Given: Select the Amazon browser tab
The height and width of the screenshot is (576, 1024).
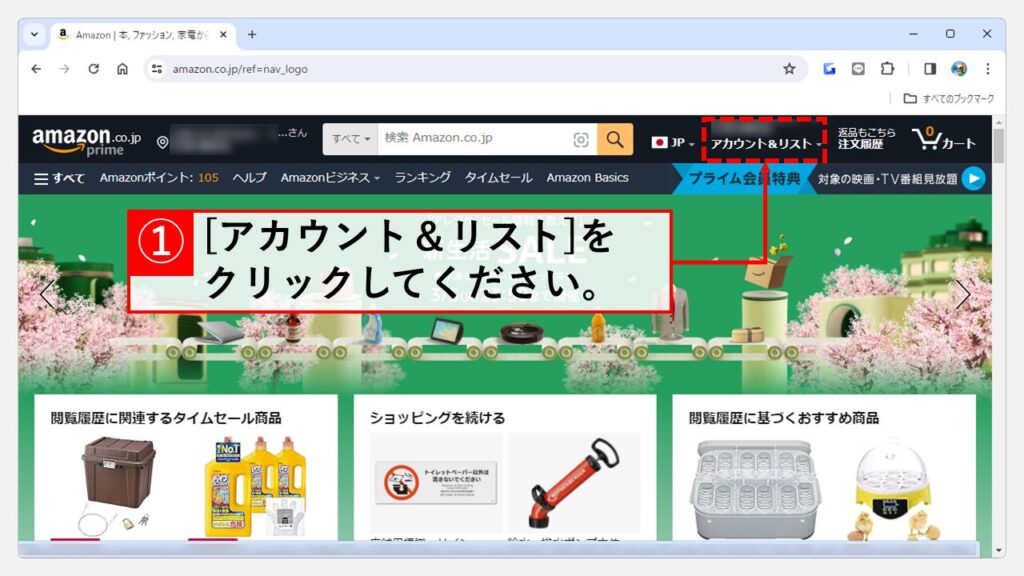Looking at the screenshot, I should pos(142,35).
